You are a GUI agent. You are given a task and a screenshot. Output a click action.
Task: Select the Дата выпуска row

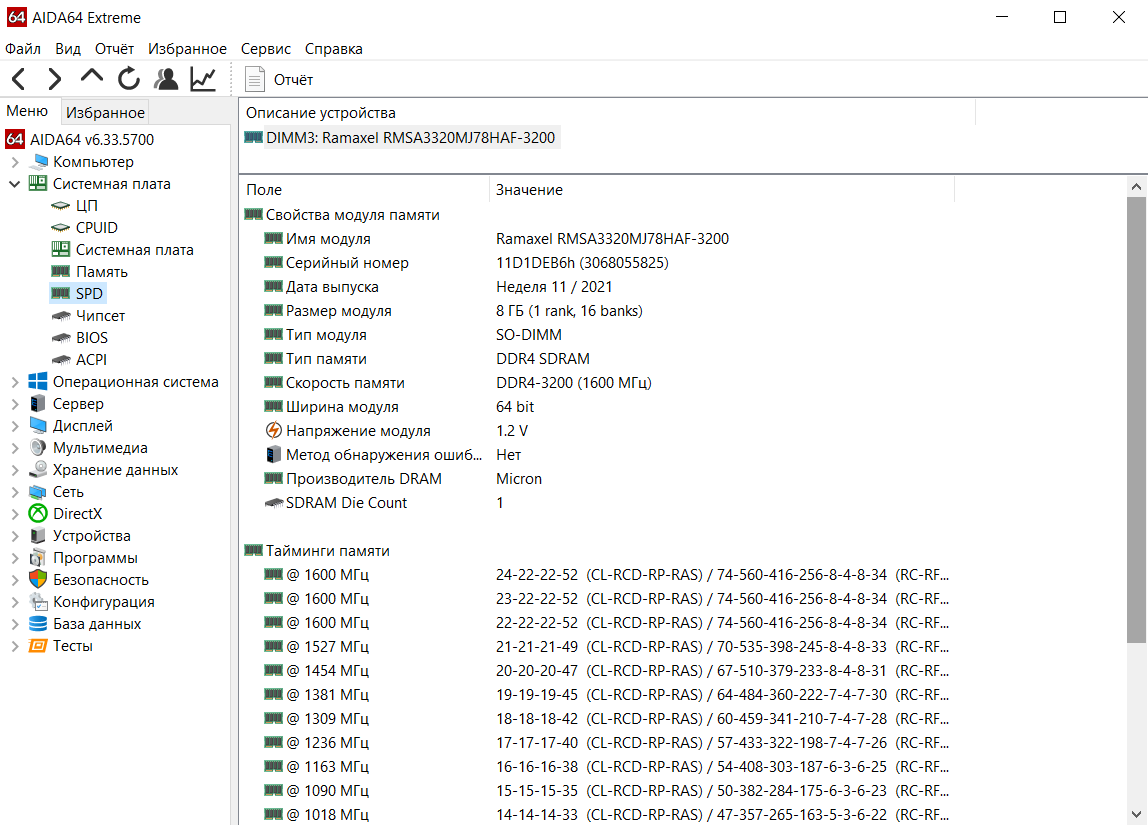(x=598, y=286)
